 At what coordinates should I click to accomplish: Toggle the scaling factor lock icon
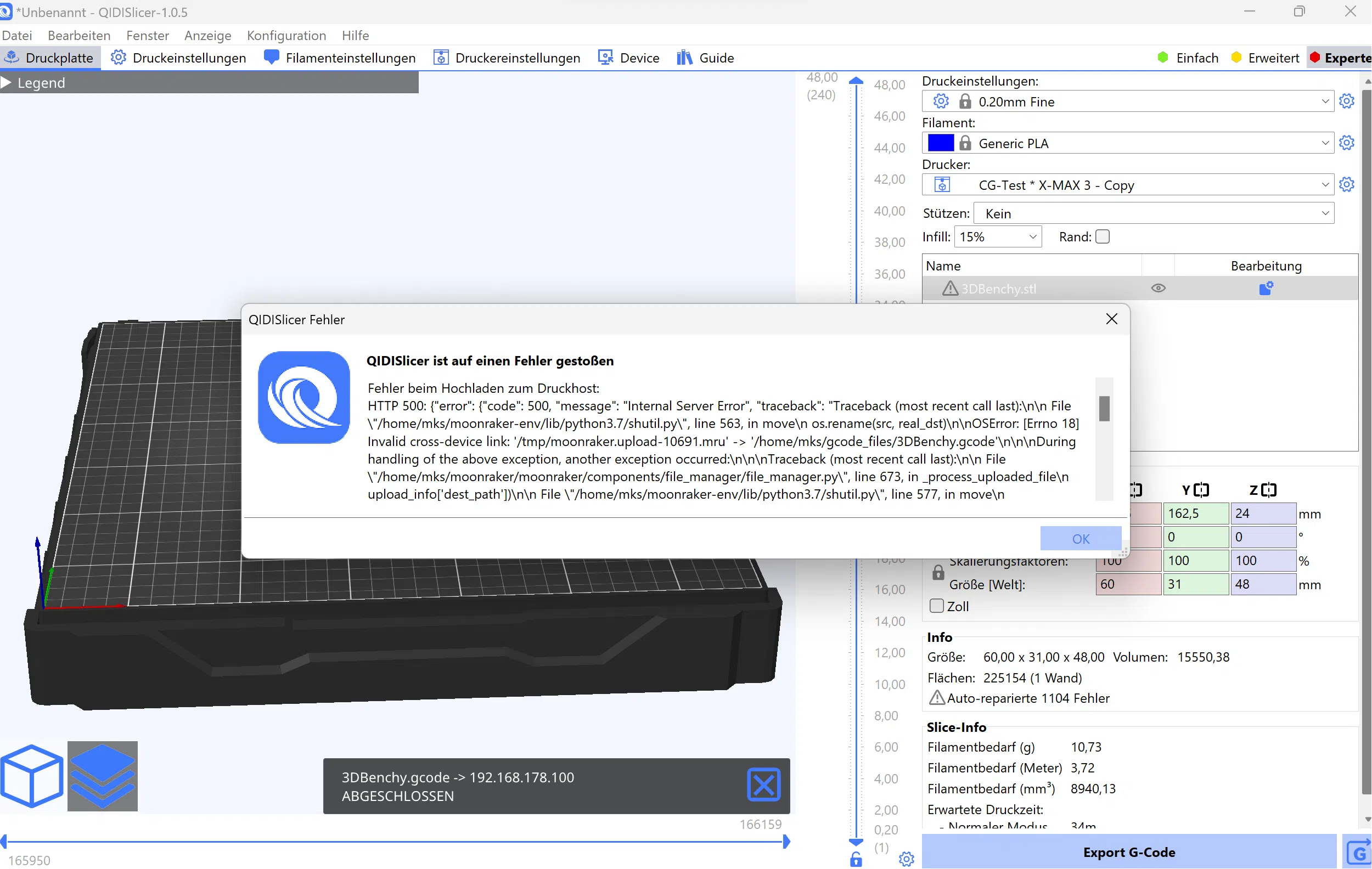[938, 572]
